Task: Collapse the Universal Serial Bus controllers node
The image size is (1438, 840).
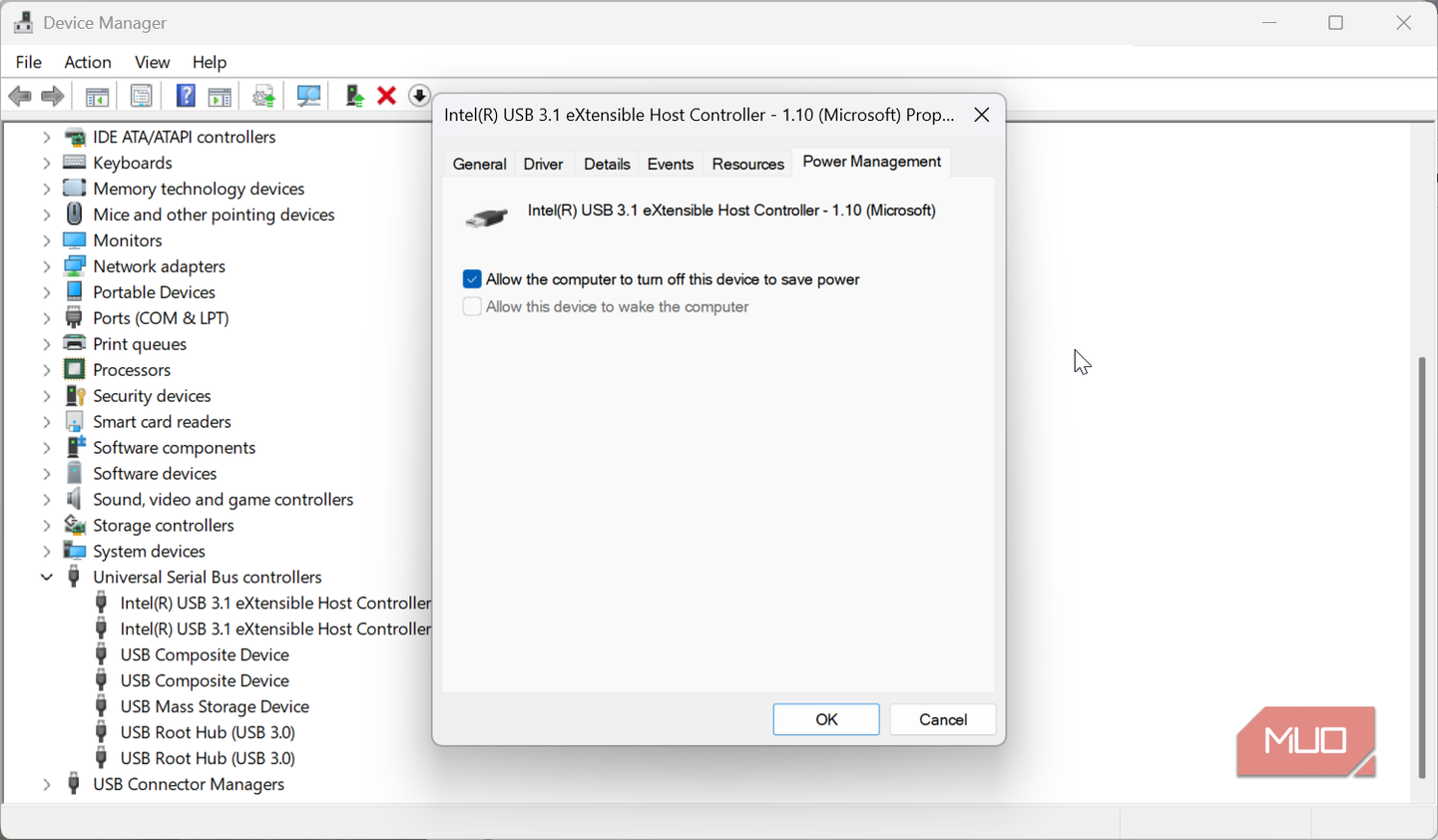Action: (x=46, y=577)
